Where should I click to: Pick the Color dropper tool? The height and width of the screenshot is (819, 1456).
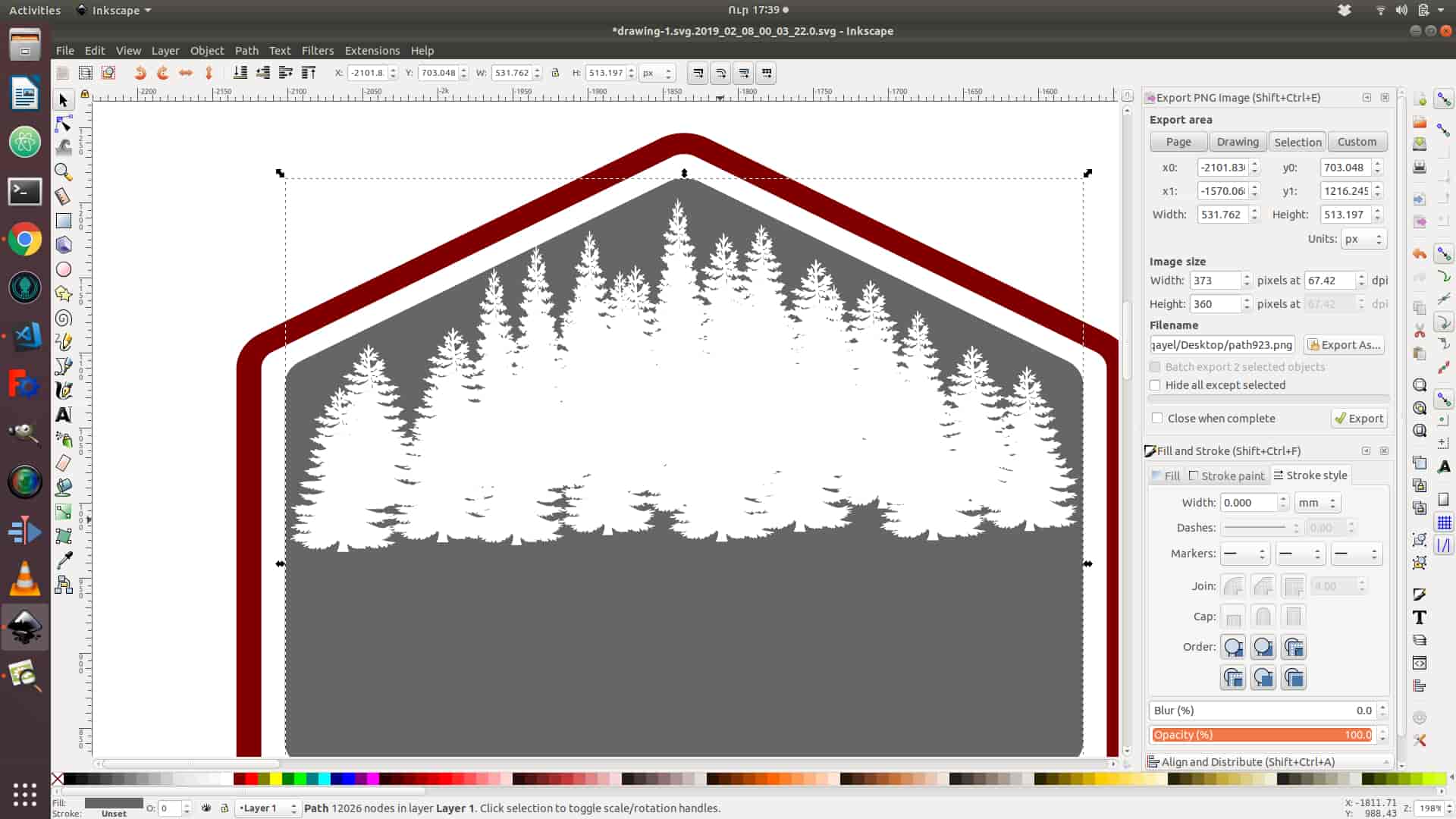click(64, 560)
